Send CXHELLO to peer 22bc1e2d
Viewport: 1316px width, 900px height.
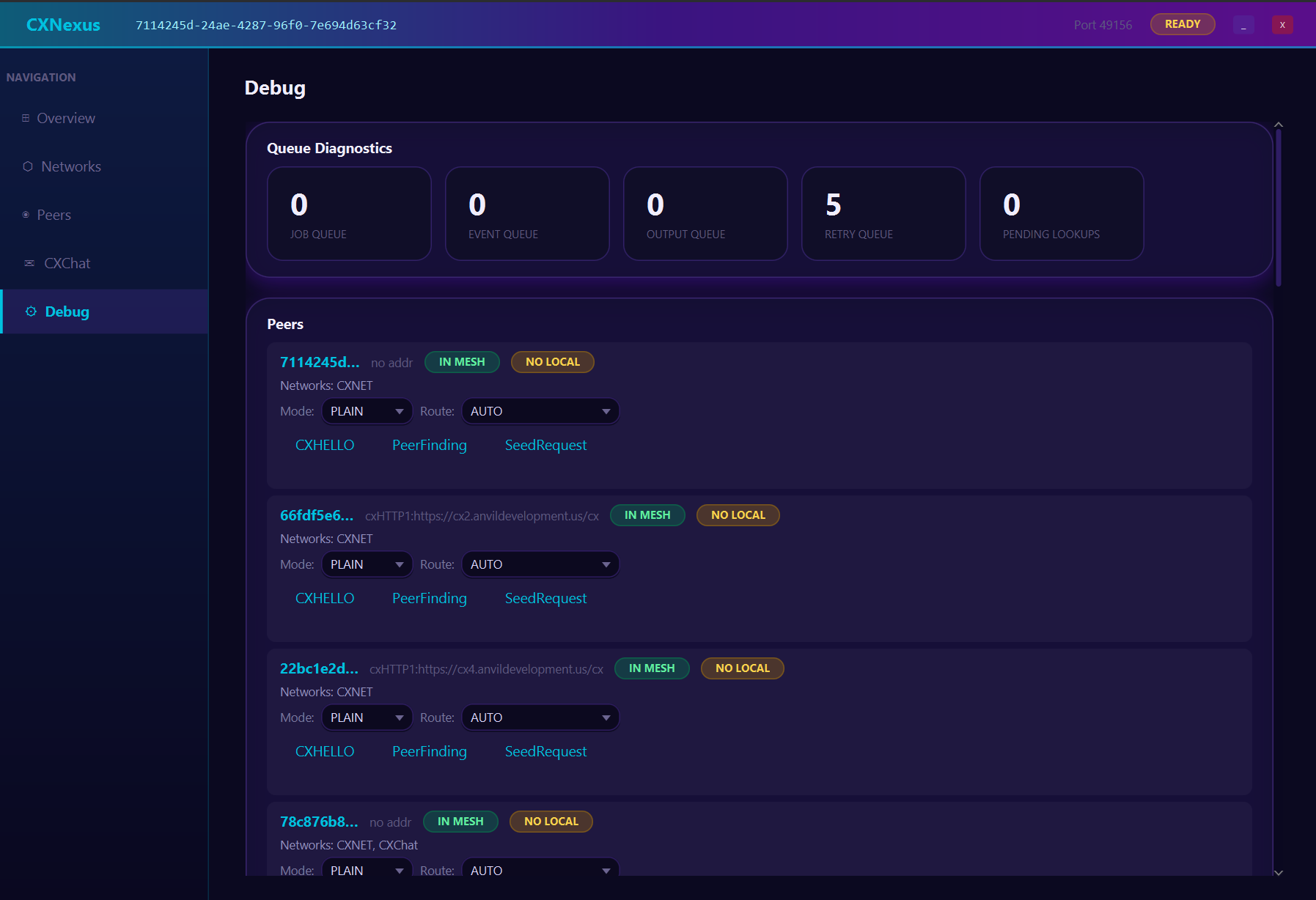coord(325,751)
